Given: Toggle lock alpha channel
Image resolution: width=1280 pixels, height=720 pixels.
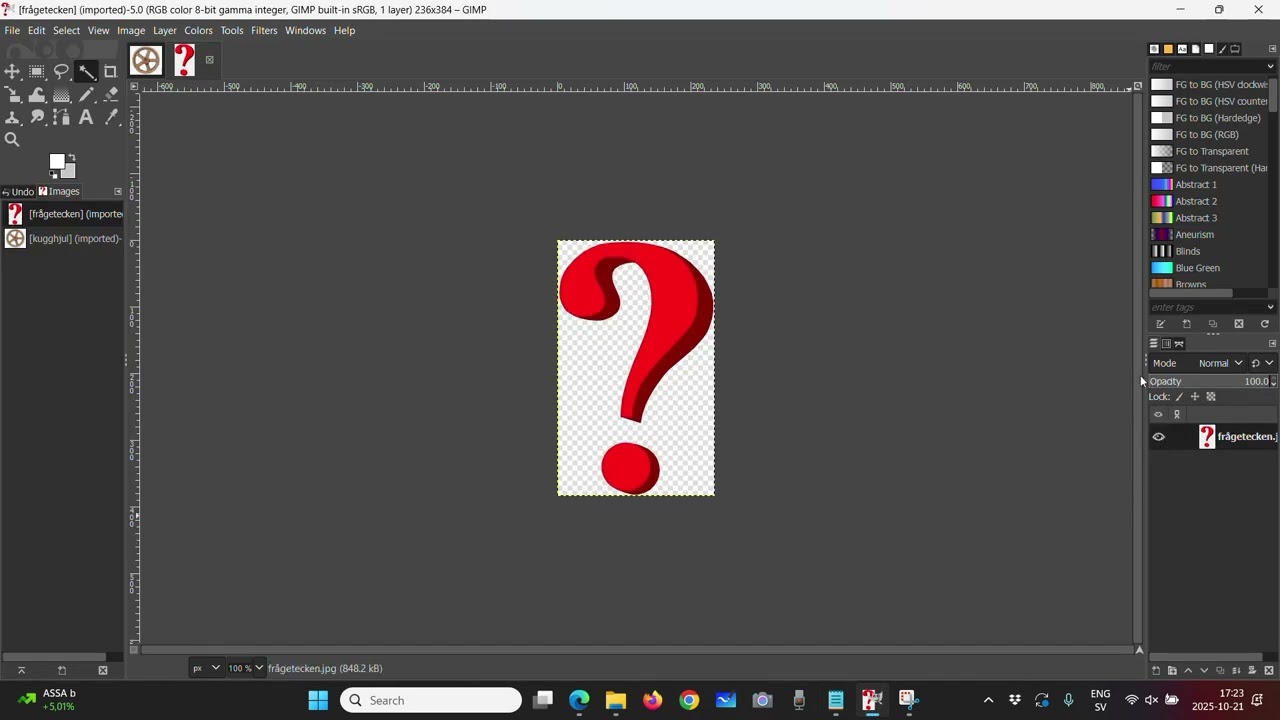Looking at the screenshot, I should 1211,397.
